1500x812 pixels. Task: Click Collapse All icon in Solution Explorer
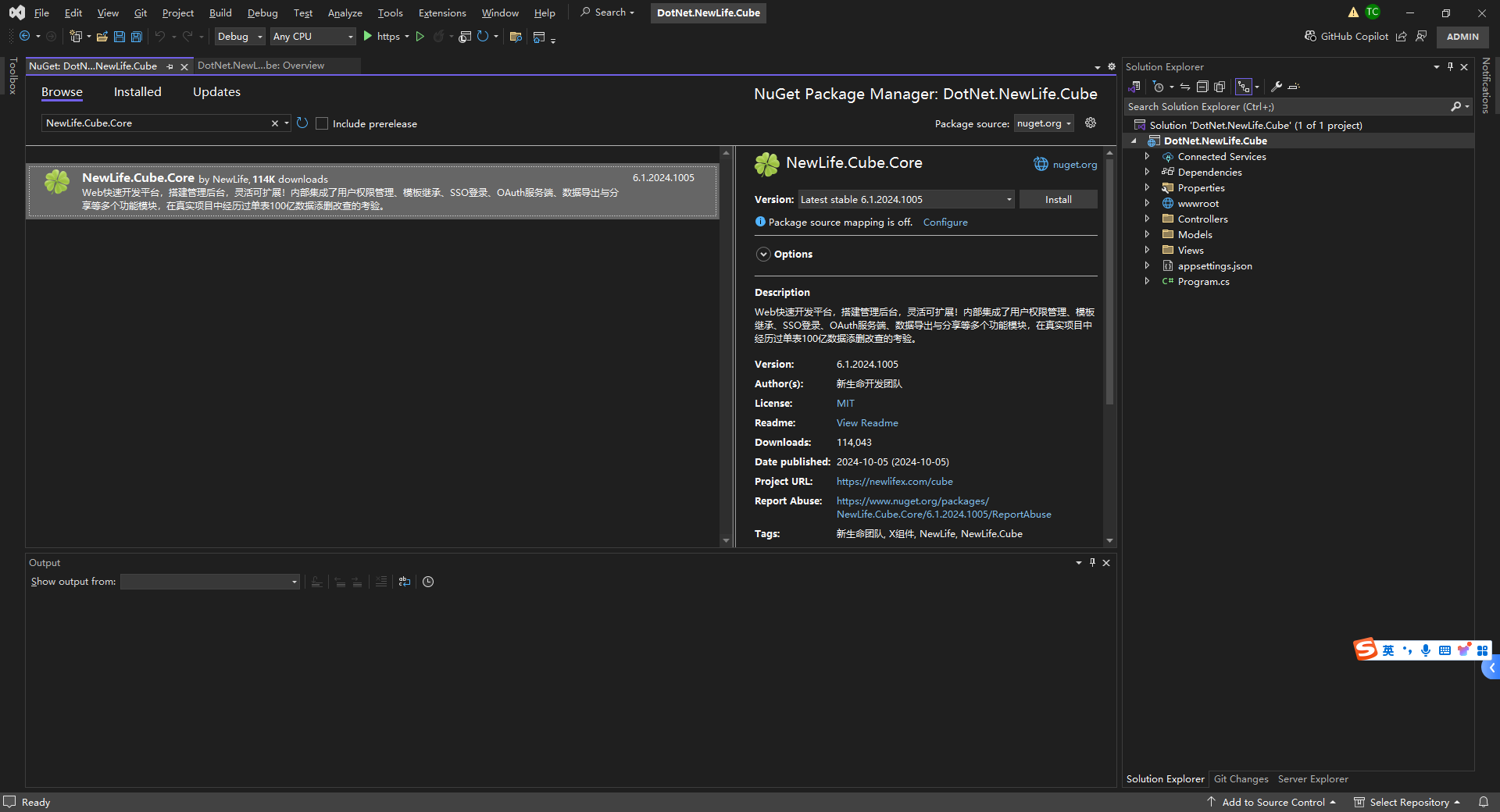tap(1202, 87)
